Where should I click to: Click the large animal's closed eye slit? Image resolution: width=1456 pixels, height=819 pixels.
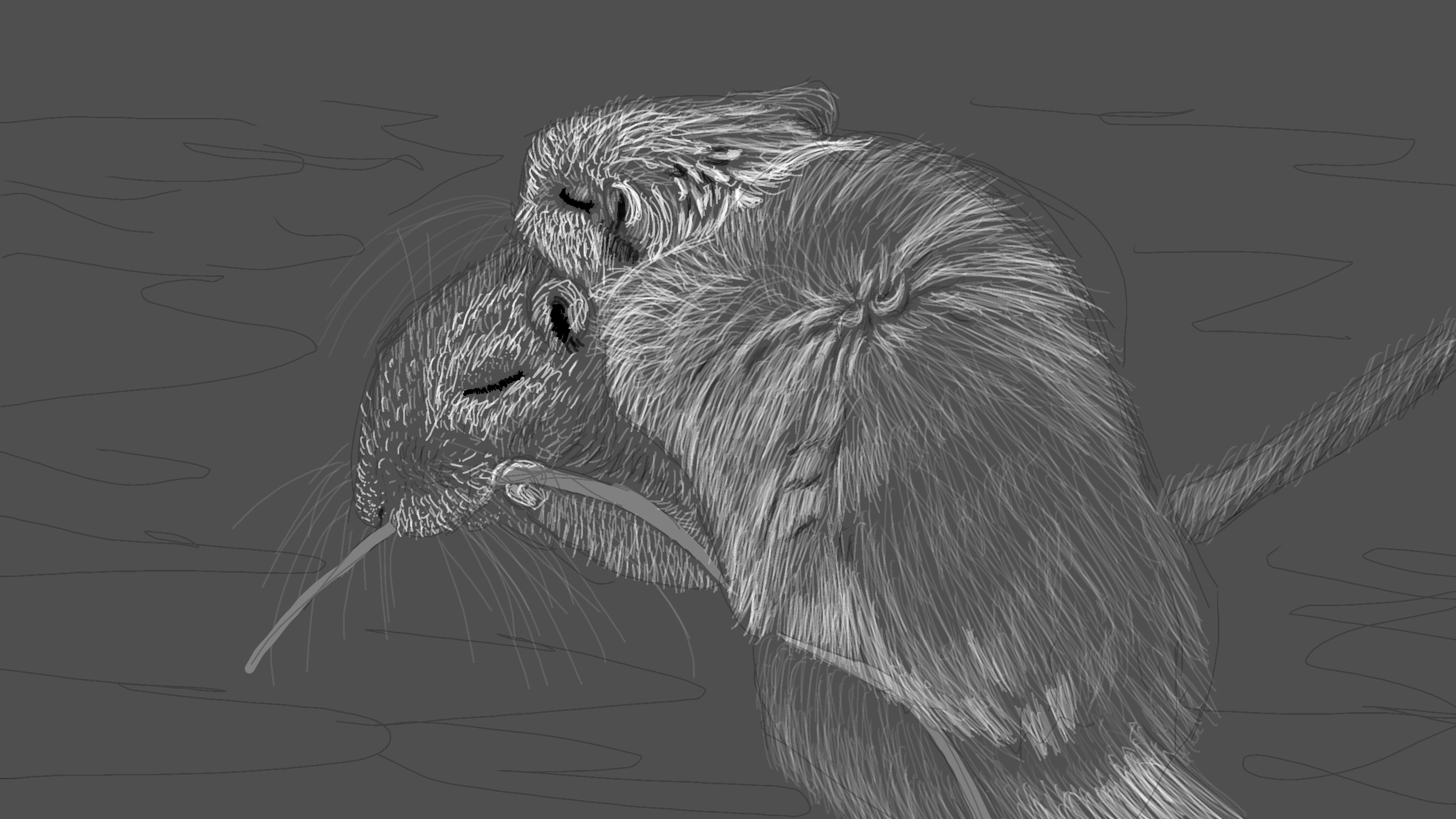coord(494,384)
